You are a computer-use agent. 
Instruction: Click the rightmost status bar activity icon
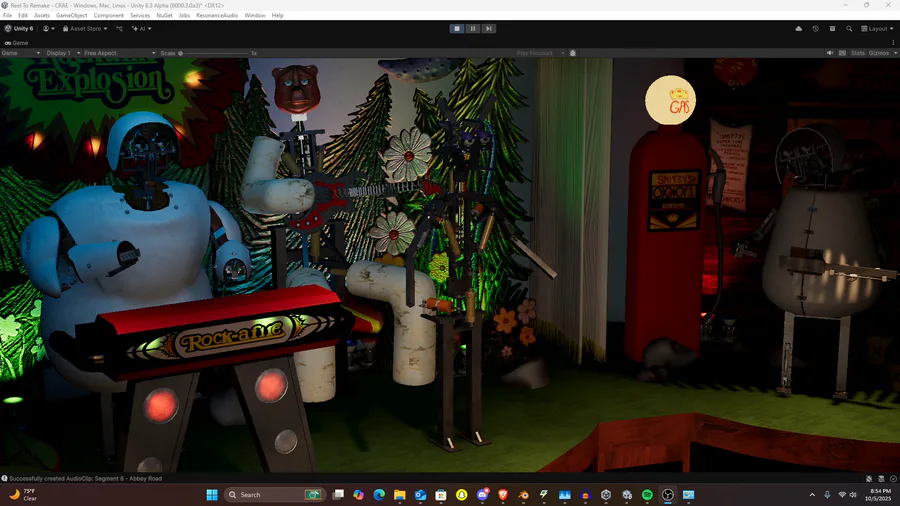pyautogui.click(x=893, y=478)
